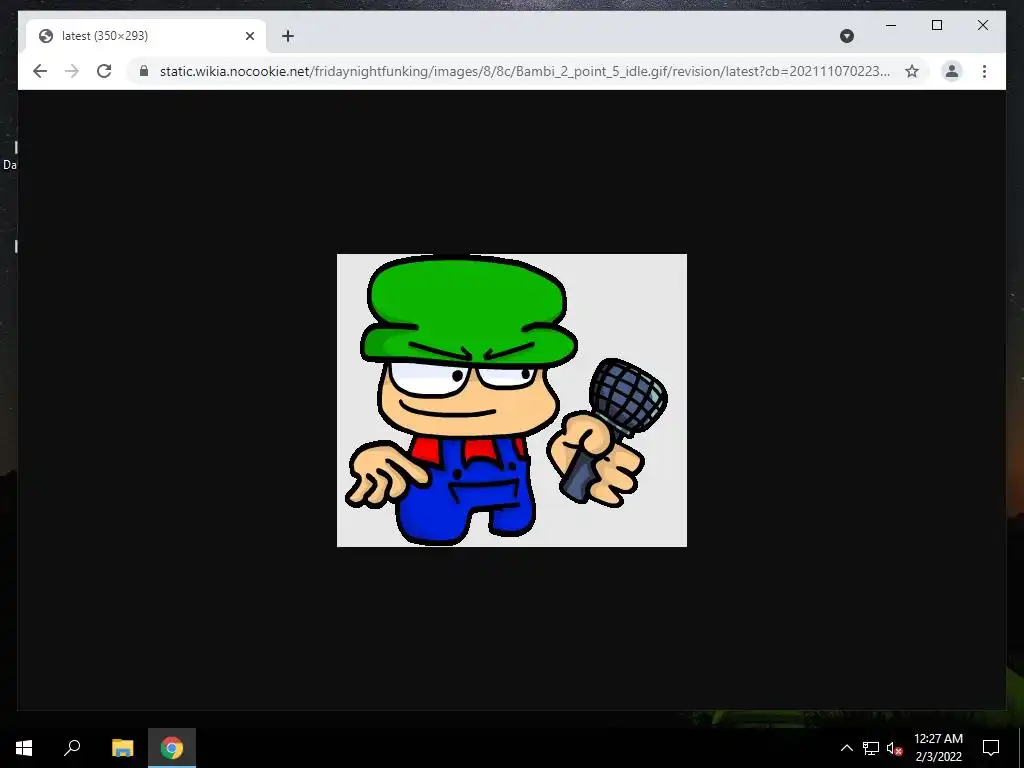Screen dimensions: 1024x768
Task: Close the Chrome window
Action: [x=983, y=25]
